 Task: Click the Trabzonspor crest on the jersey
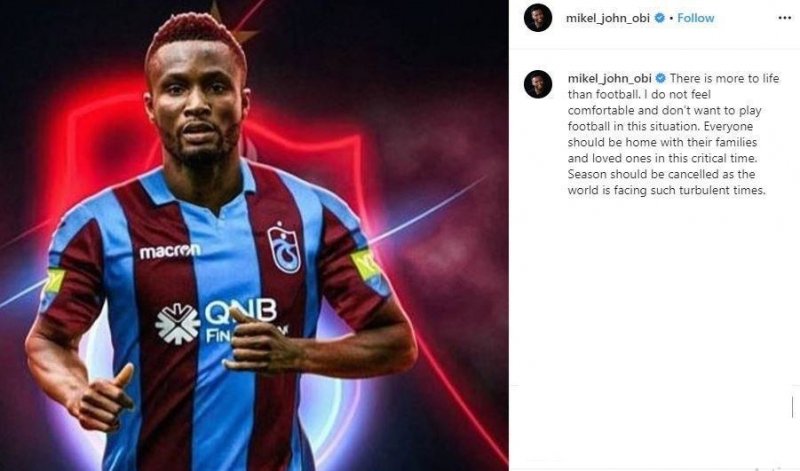(284, 249)
